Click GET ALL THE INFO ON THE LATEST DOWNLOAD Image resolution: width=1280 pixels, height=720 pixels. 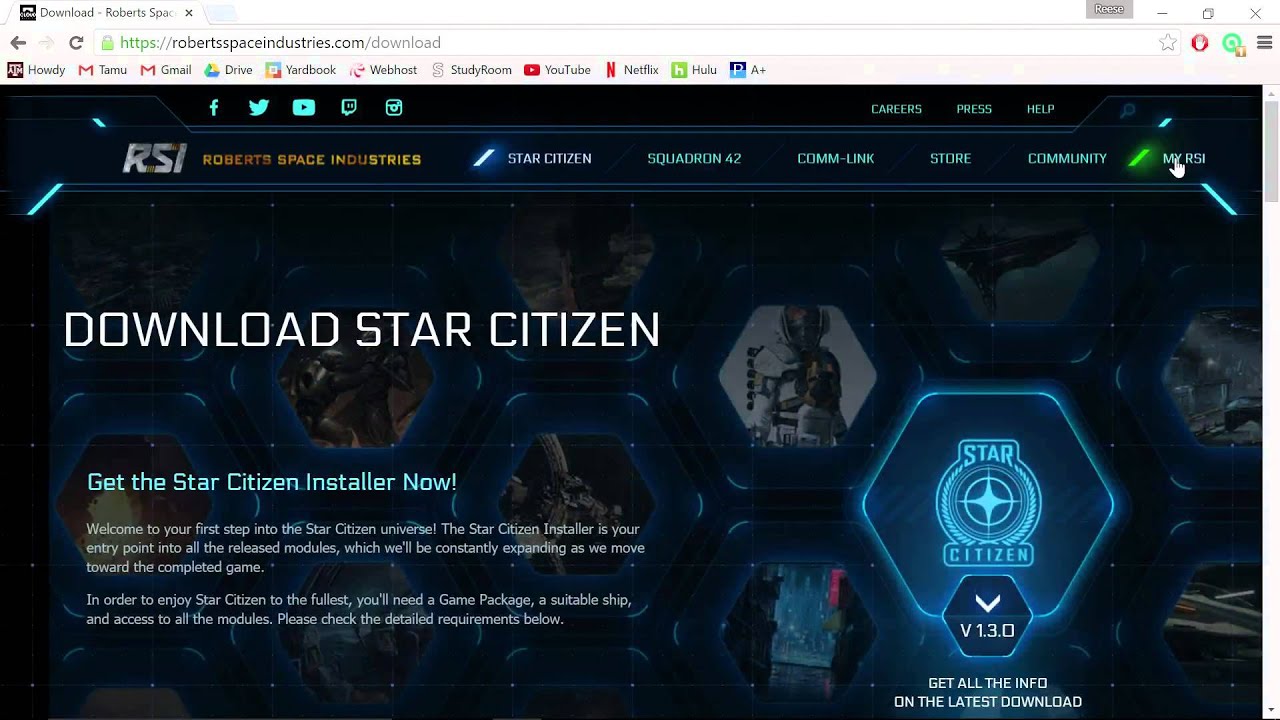[x=988, y=693]
